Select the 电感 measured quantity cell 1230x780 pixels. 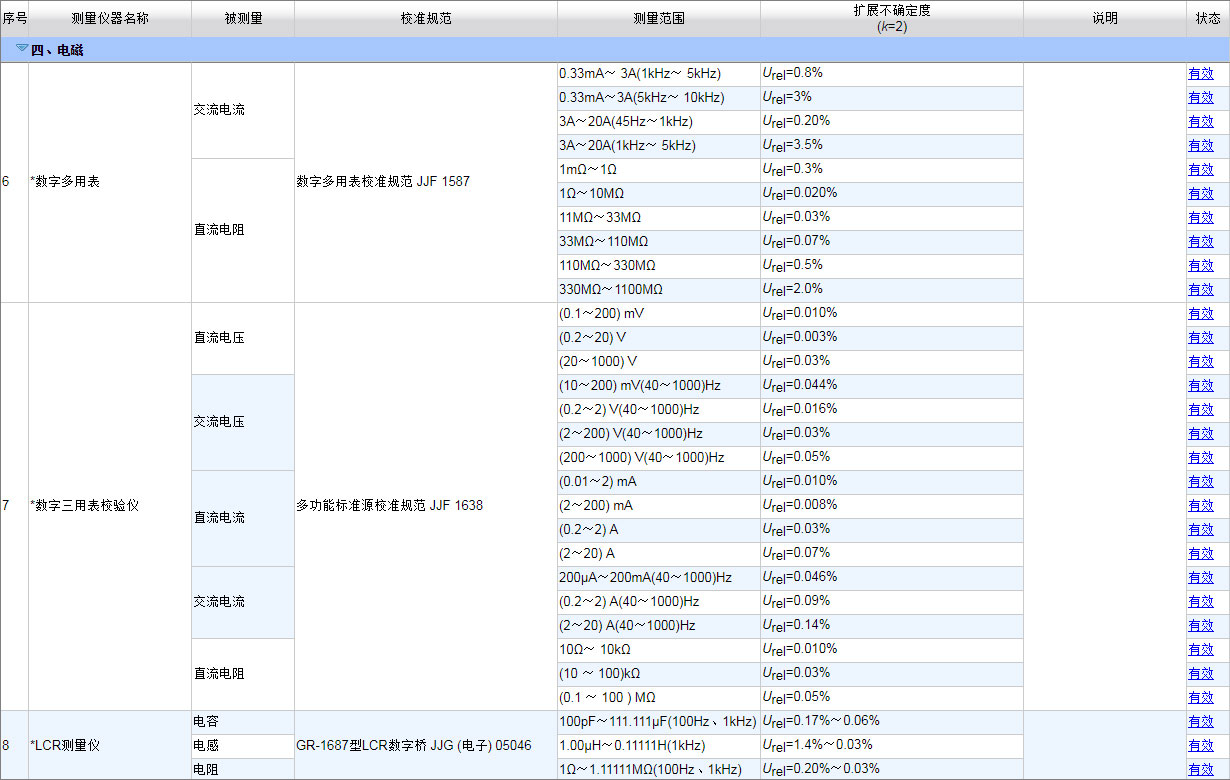pos(243,746)
